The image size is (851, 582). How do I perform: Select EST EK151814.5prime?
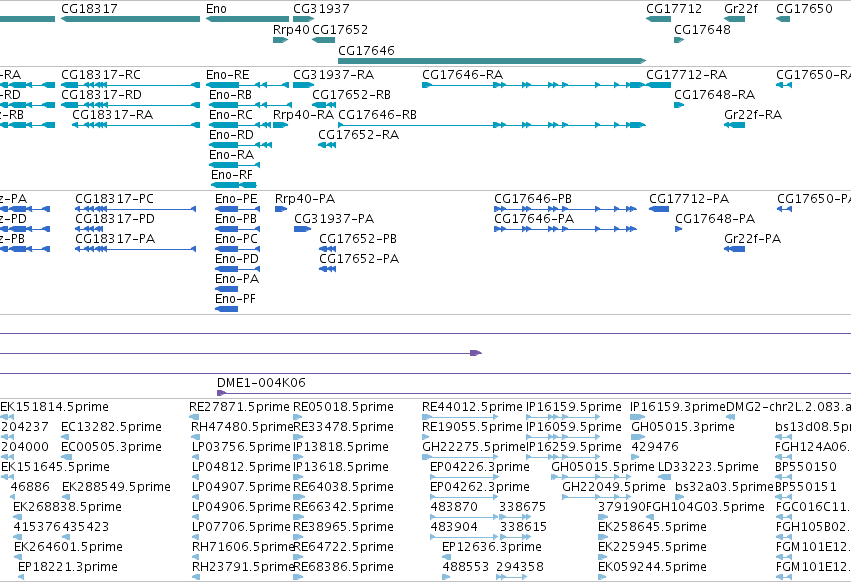(54, 407)
